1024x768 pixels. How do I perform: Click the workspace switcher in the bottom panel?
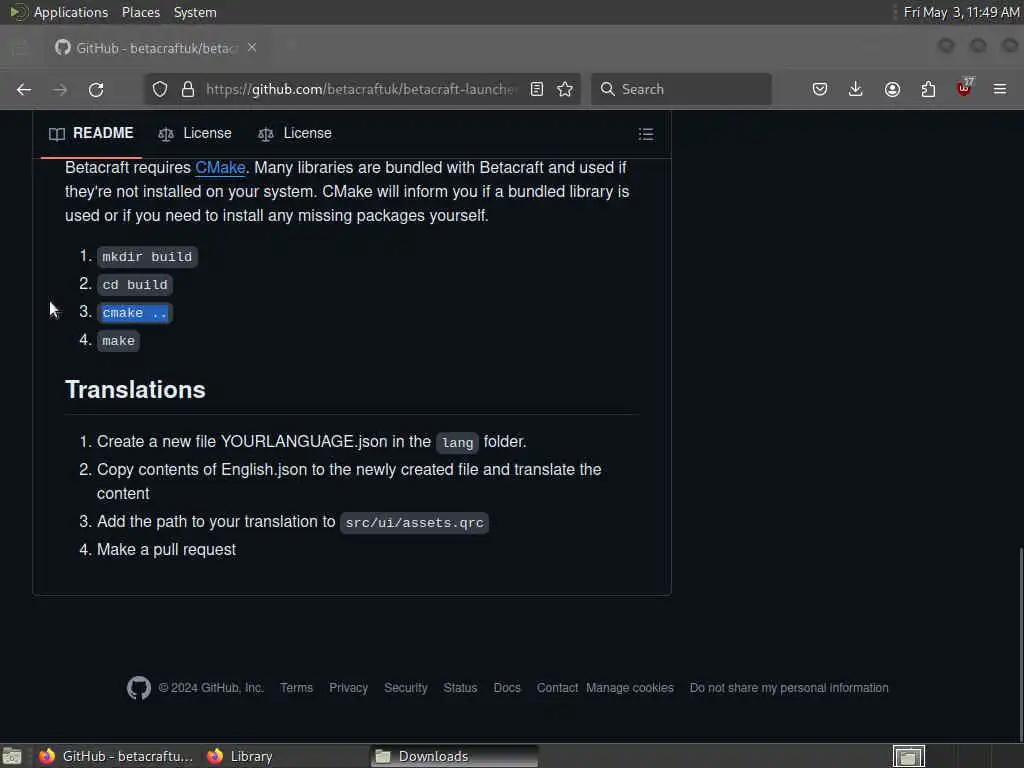click(909, 756)
